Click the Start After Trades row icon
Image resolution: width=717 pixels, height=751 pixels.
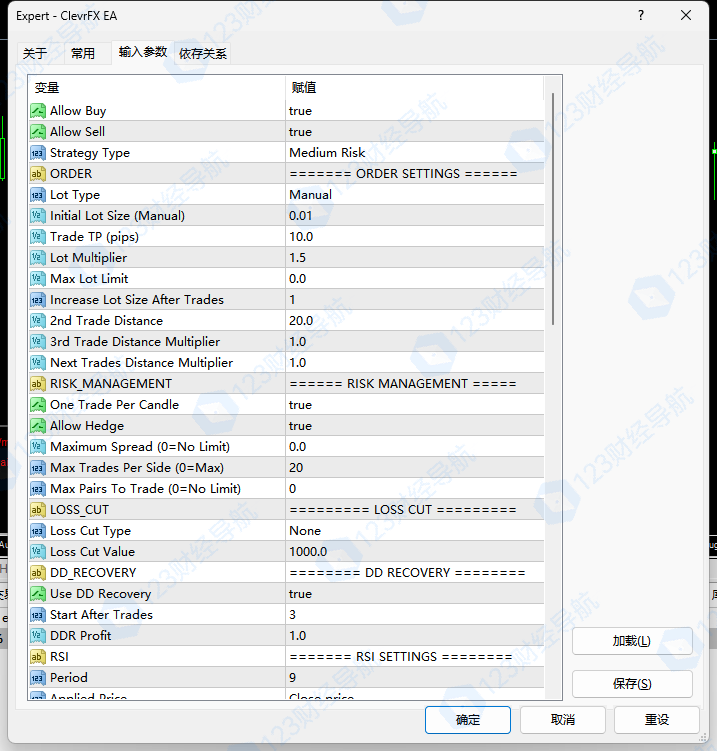click(x=38, y=615)
